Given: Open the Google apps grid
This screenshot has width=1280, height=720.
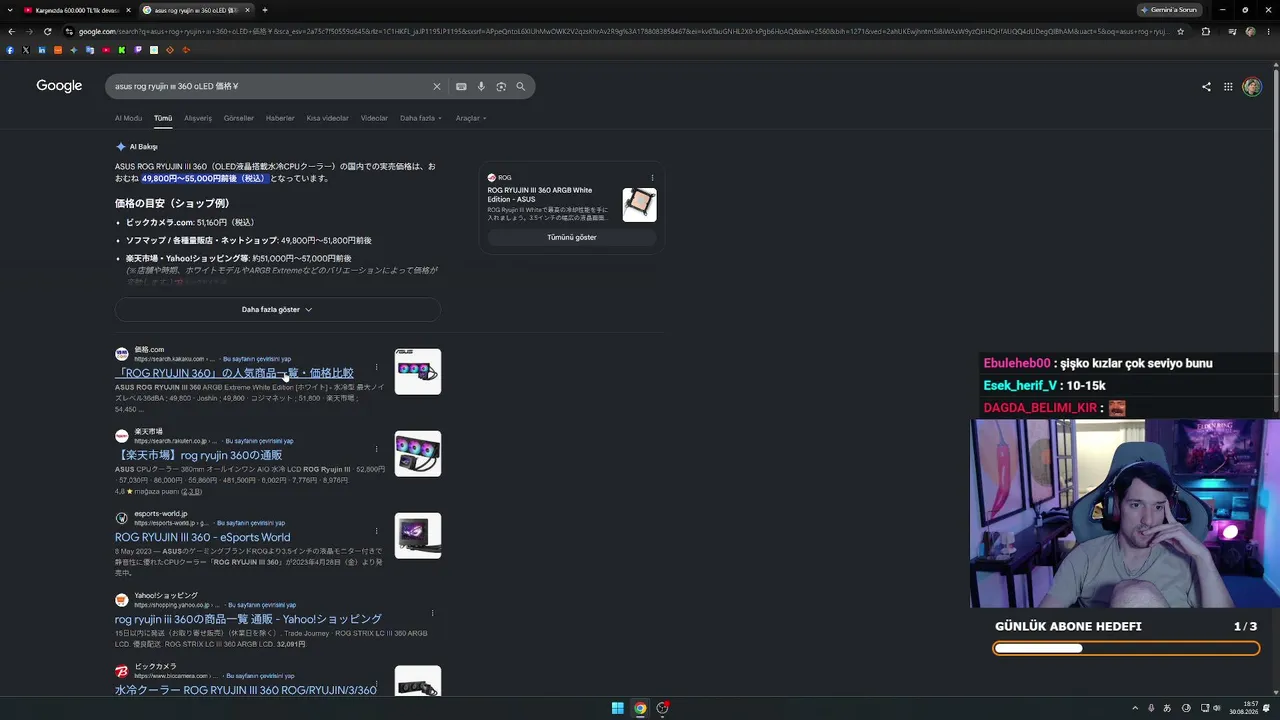Looking at the screenshot, I should [1228, 87].
